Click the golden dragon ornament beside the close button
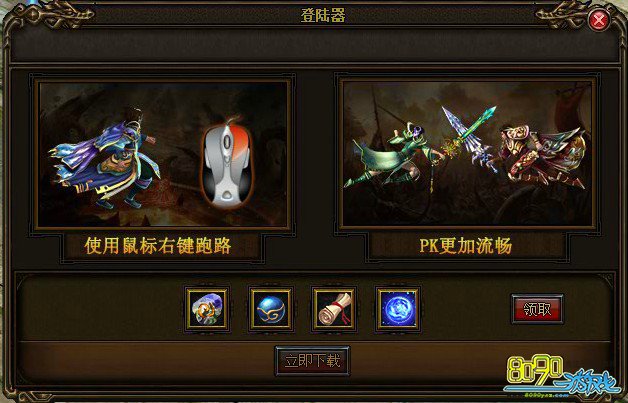This screenshot has width=628, height=403. (561, 16)
